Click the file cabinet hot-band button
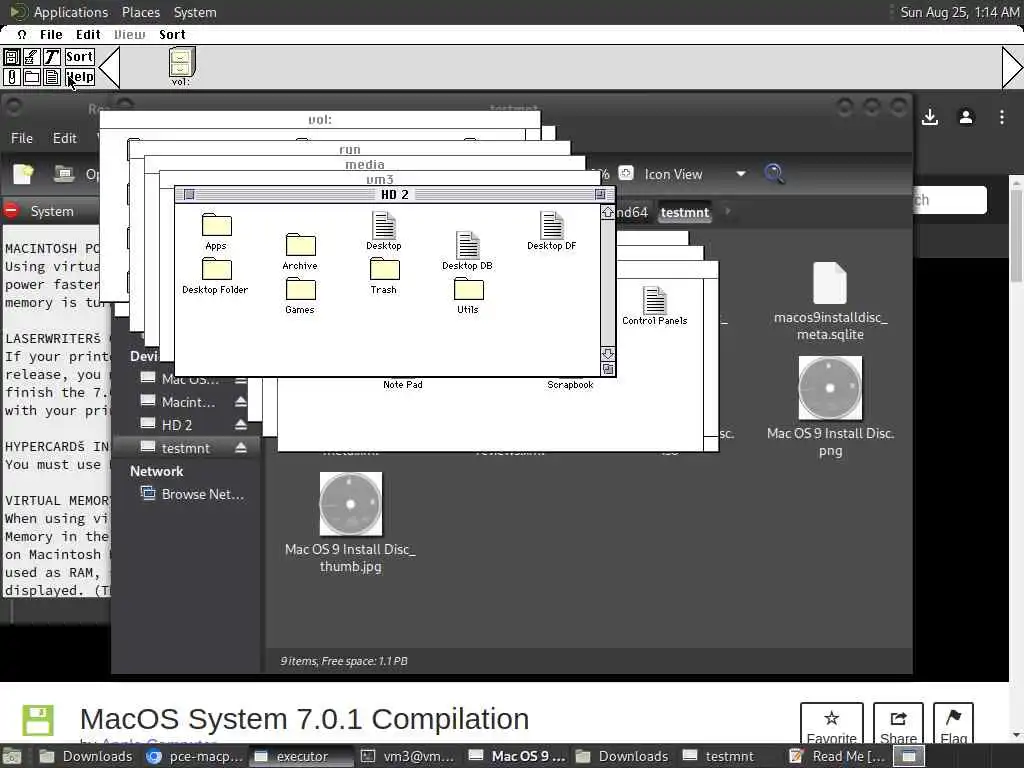The image size is (1024, 768). point(12,57)
